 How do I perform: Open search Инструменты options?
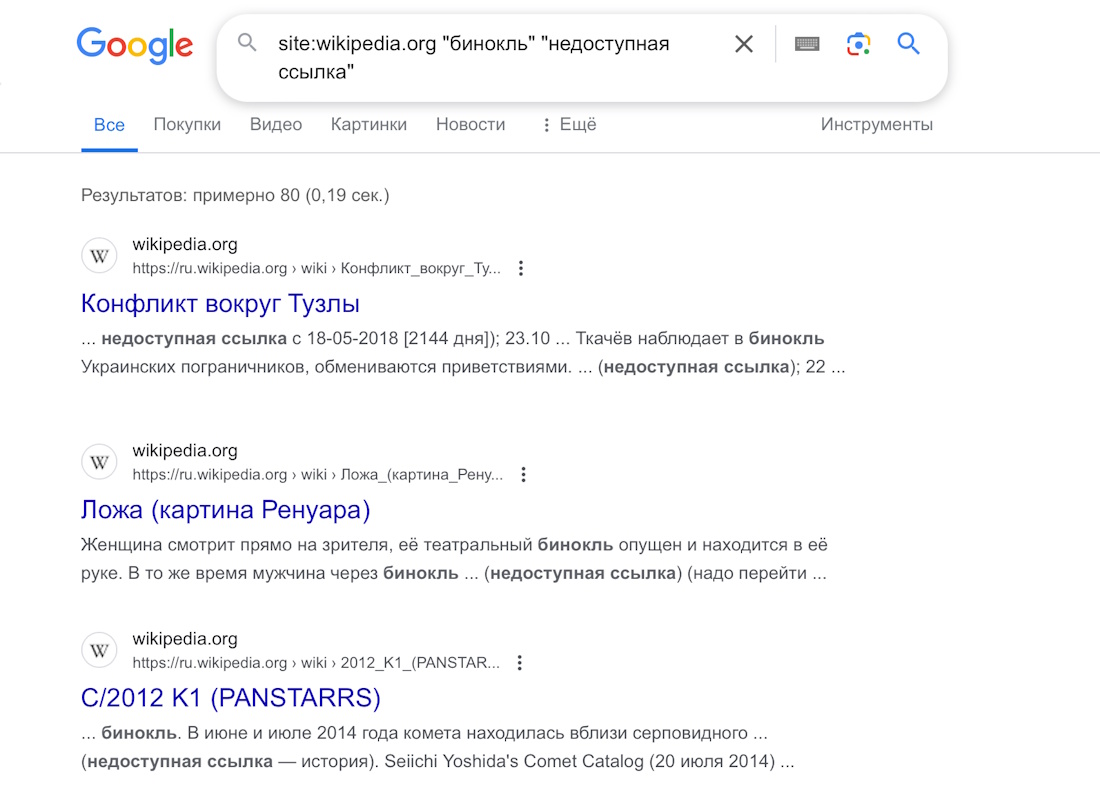click(x=877, y=124)
